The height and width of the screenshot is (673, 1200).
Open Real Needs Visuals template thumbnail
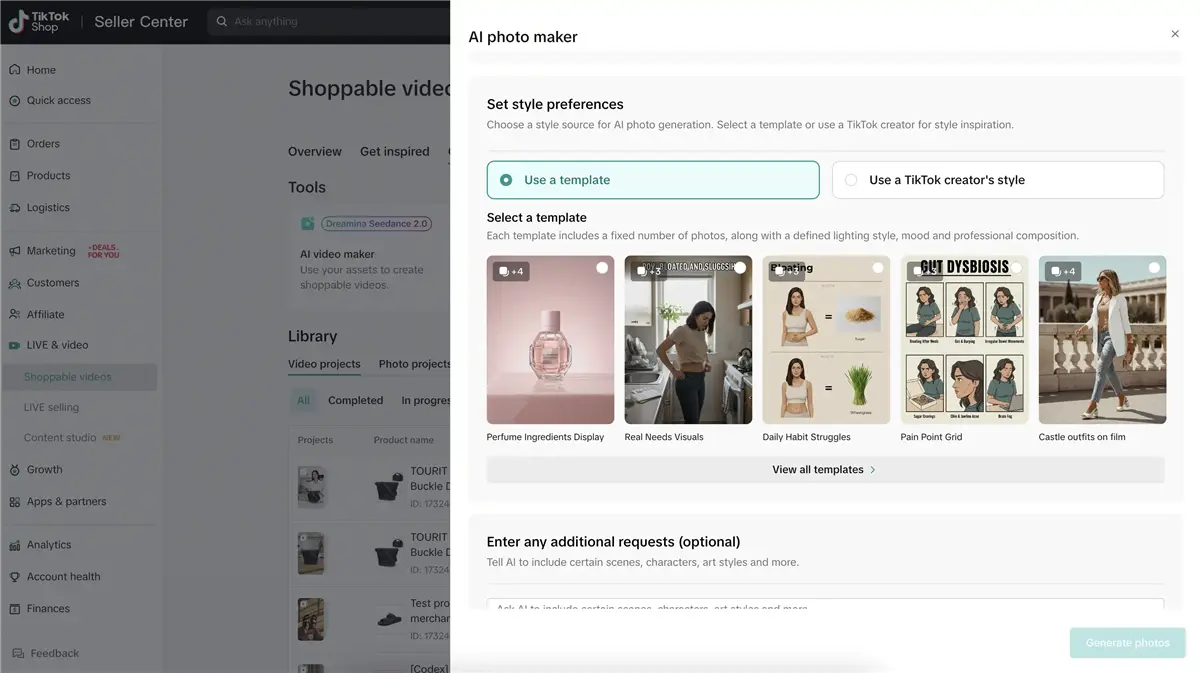pyautogui.click(x=689, y=340)
